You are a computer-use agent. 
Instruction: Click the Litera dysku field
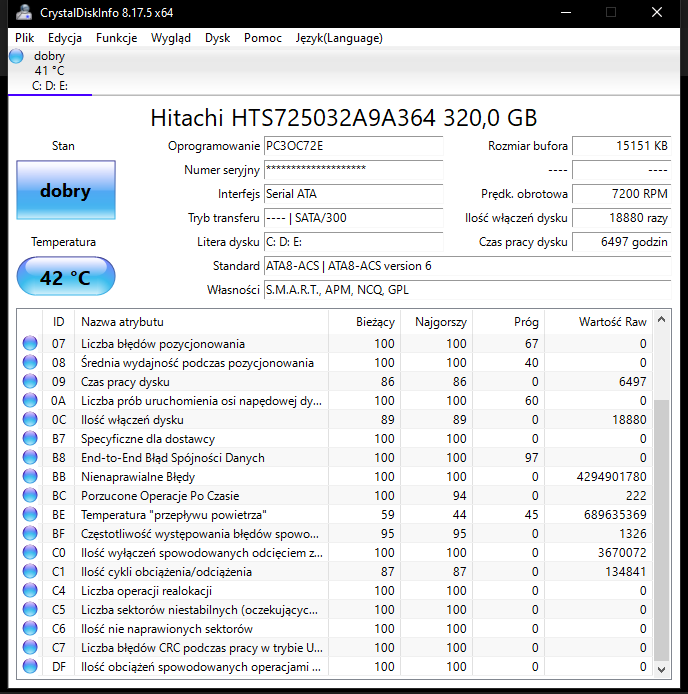pyautogui.click(x=353, y=242)
